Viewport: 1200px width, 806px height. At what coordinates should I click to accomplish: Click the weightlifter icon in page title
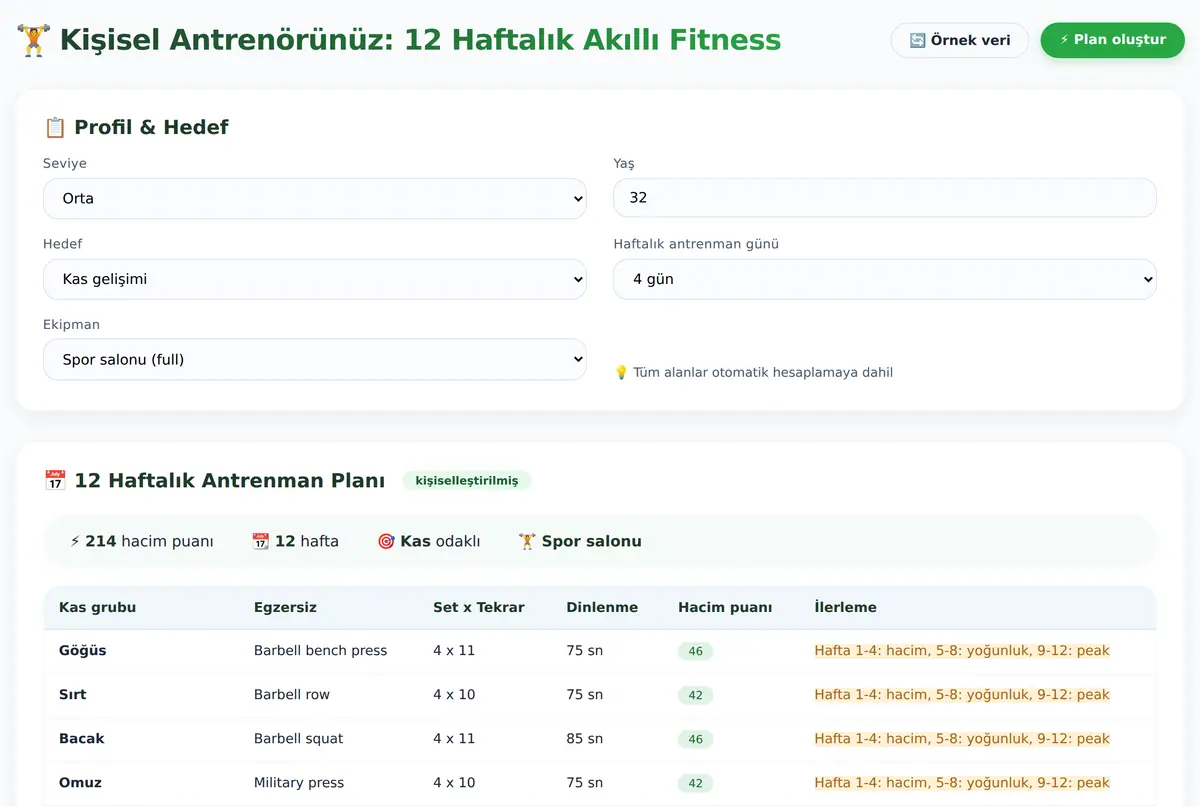(x=34, y=40)
